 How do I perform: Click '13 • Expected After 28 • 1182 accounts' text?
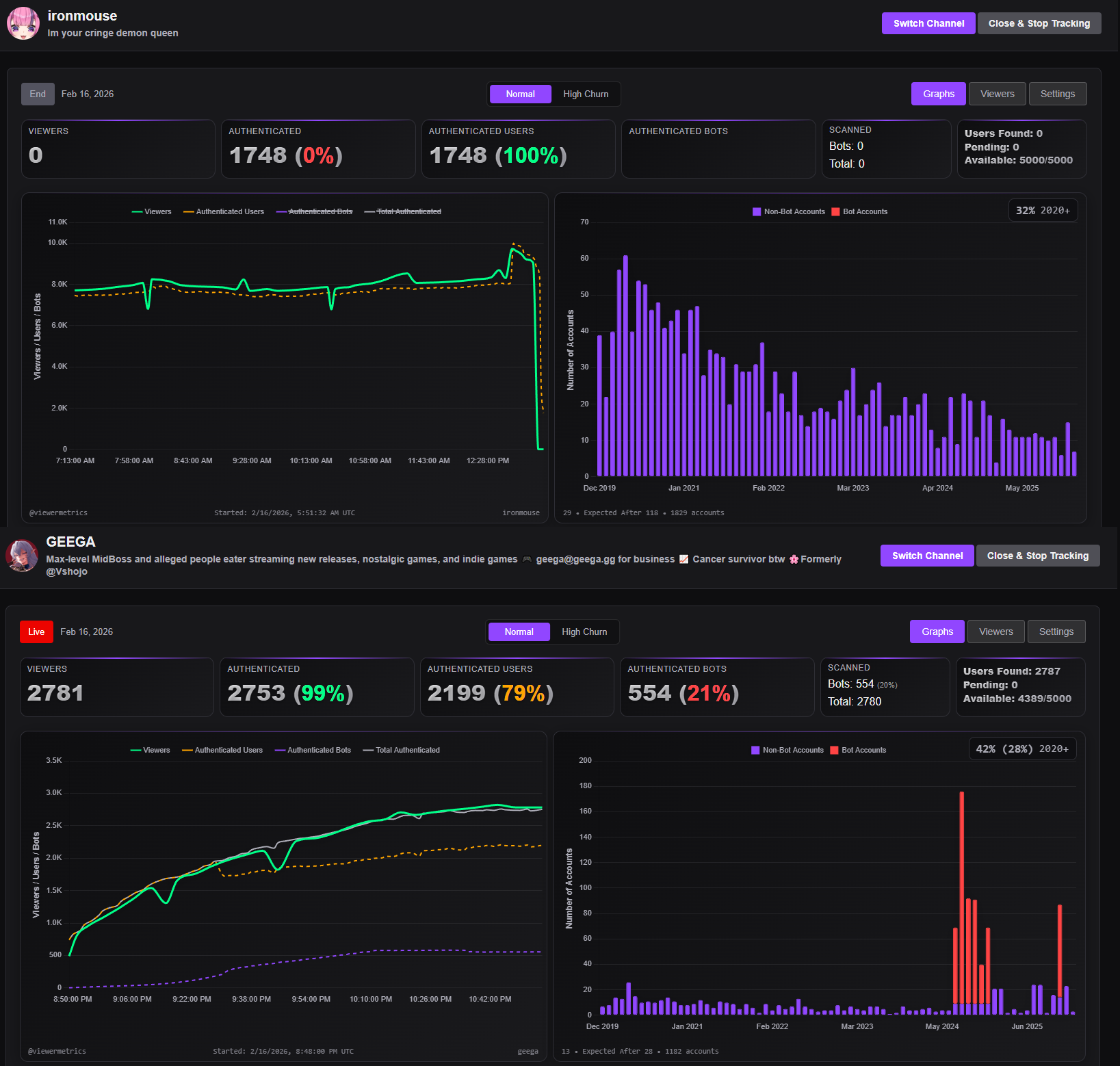(640, 1051)
